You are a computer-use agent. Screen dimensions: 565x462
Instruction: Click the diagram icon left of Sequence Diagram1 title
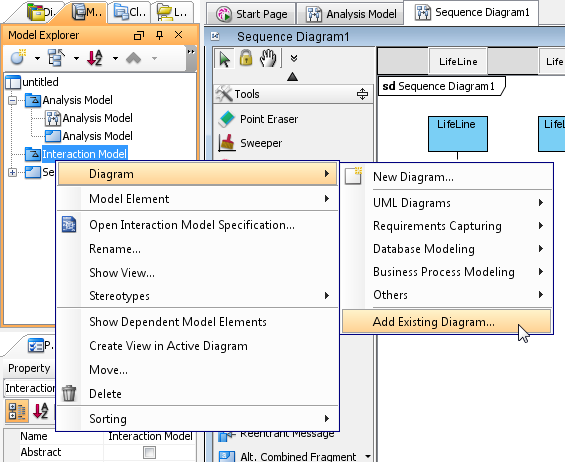215,36
